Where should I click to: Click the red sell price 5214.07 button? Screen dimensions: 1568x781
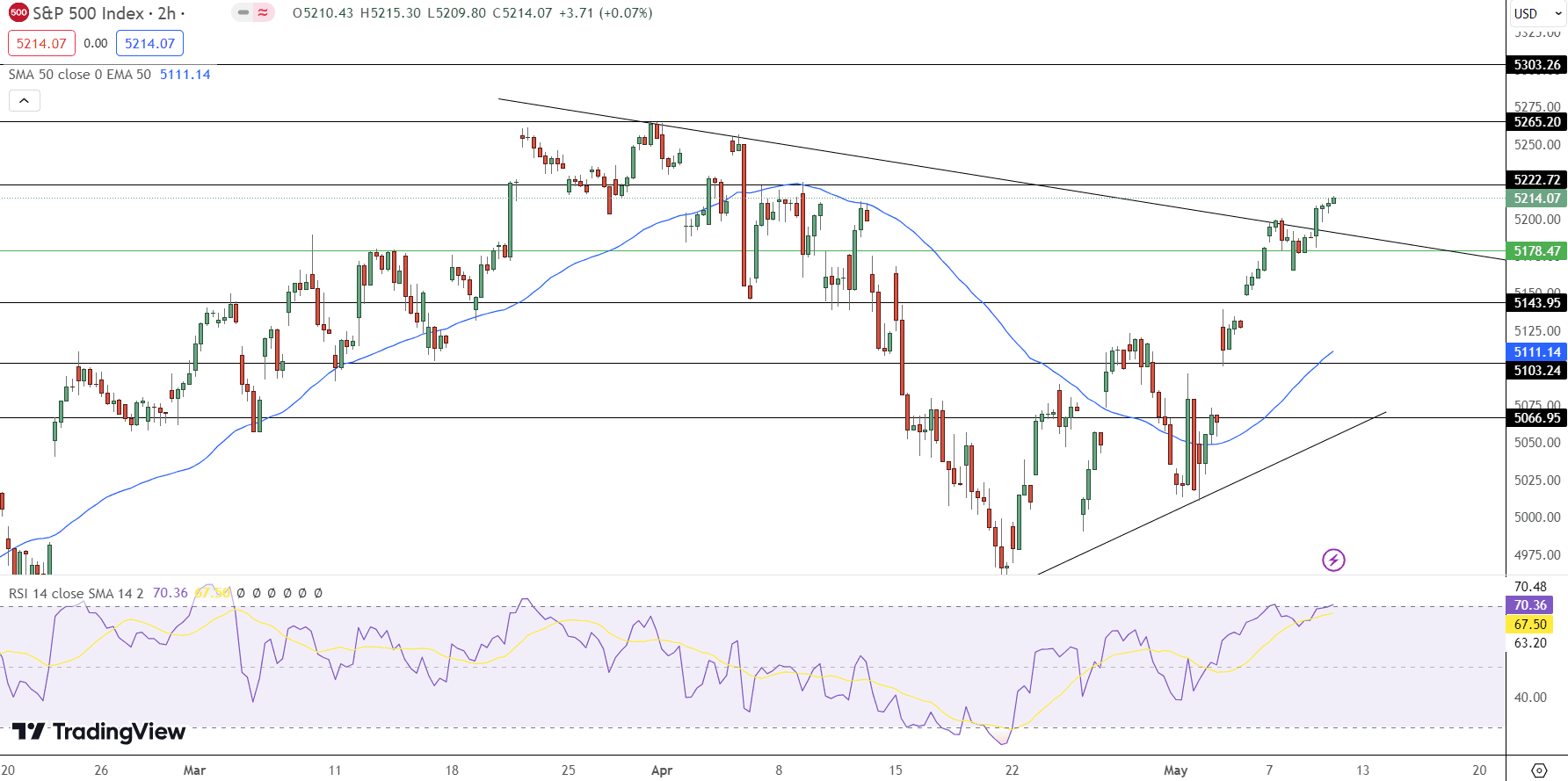coord(41,43)
